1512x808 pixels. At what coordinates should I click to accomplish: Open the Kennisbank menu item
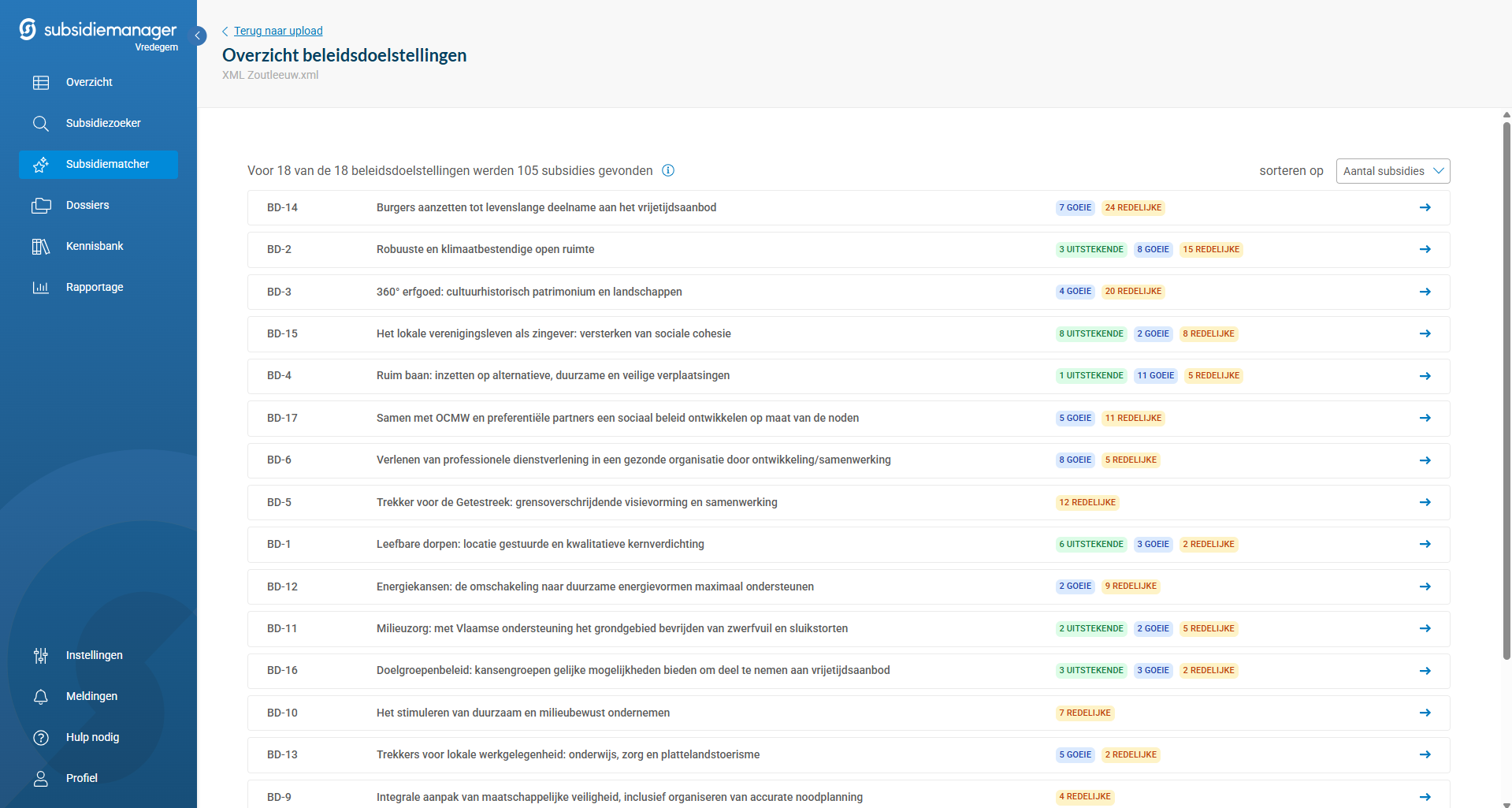point(95,246)
